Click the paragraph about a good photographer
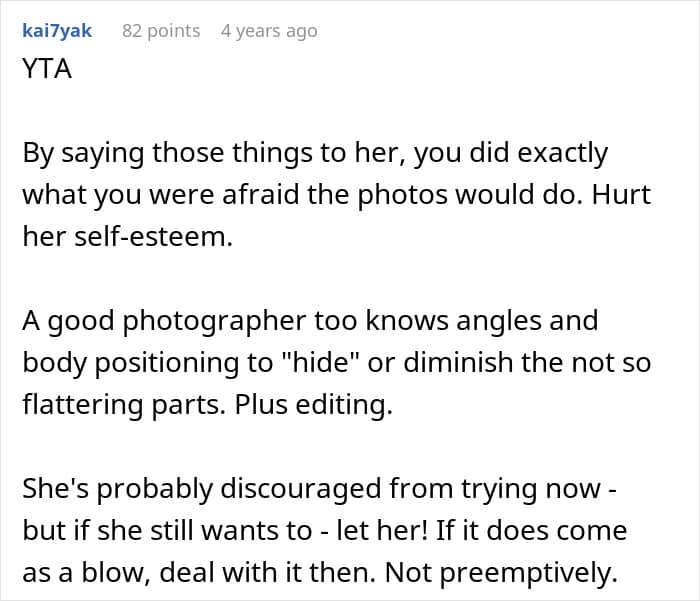The image size is (700, 601). coord(337,362)
